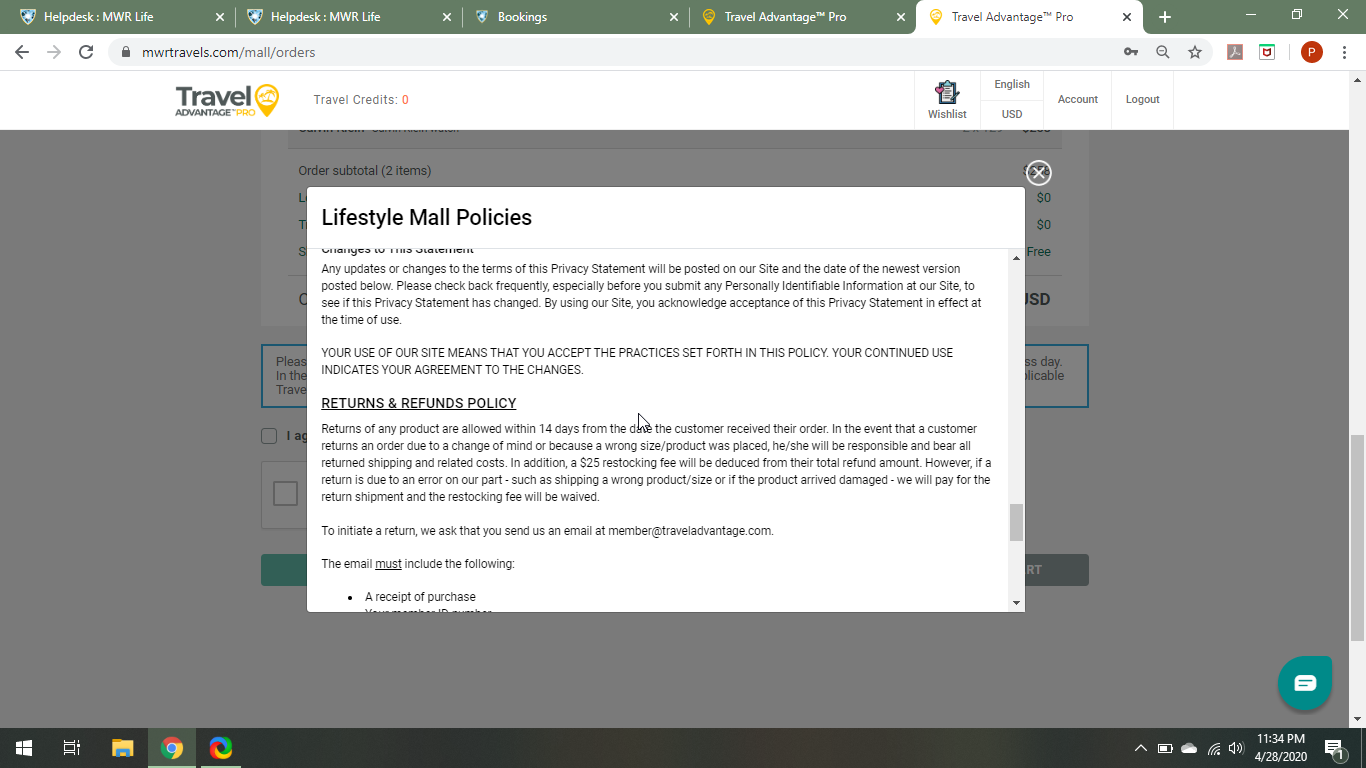The height and width of the screenshot is (768, 1366).
Task: Open the Edge browser taskbar icon
Action: point(221,748)
